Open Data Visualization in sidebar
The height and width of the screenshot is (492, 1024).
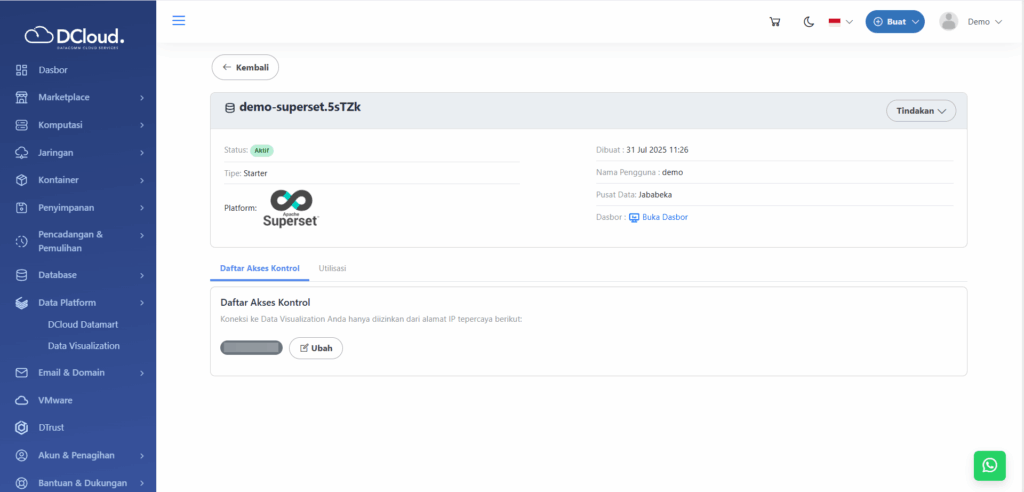click(x=84, y=346)
